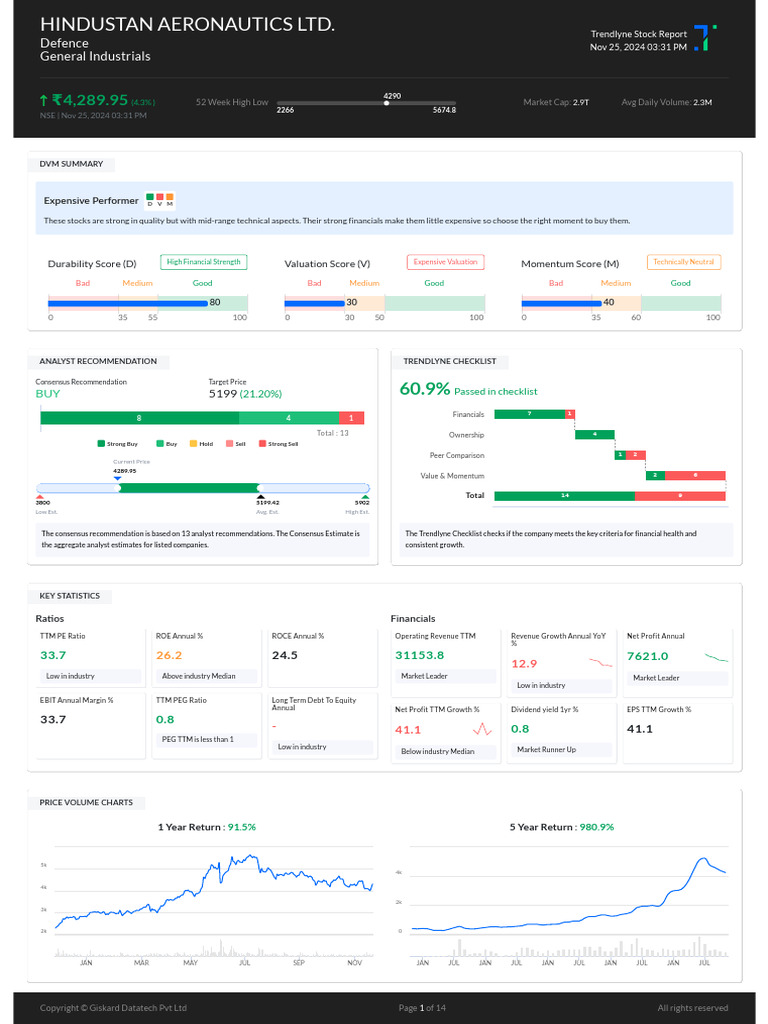Image resolution: width=768 pixels, height=1024 pixels.
Task: Click the EPS TTM Growth % value 41.1
Action: (639, 729)
